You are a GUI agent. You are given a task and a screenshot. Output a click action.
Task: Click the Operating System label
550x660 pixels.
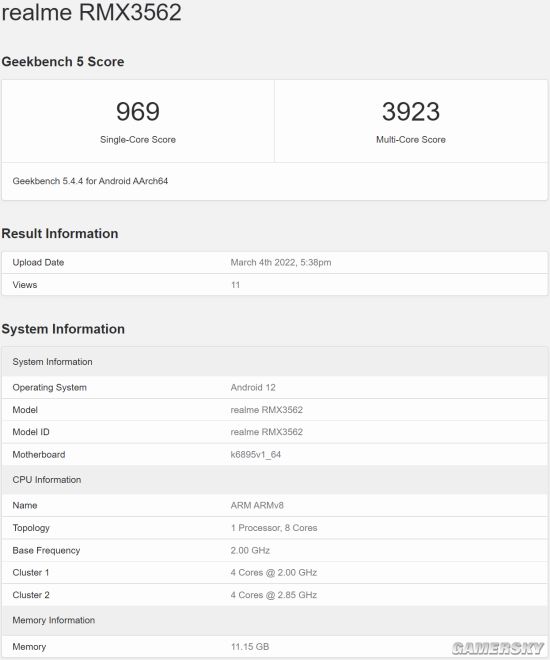click(x=49, y=388)
